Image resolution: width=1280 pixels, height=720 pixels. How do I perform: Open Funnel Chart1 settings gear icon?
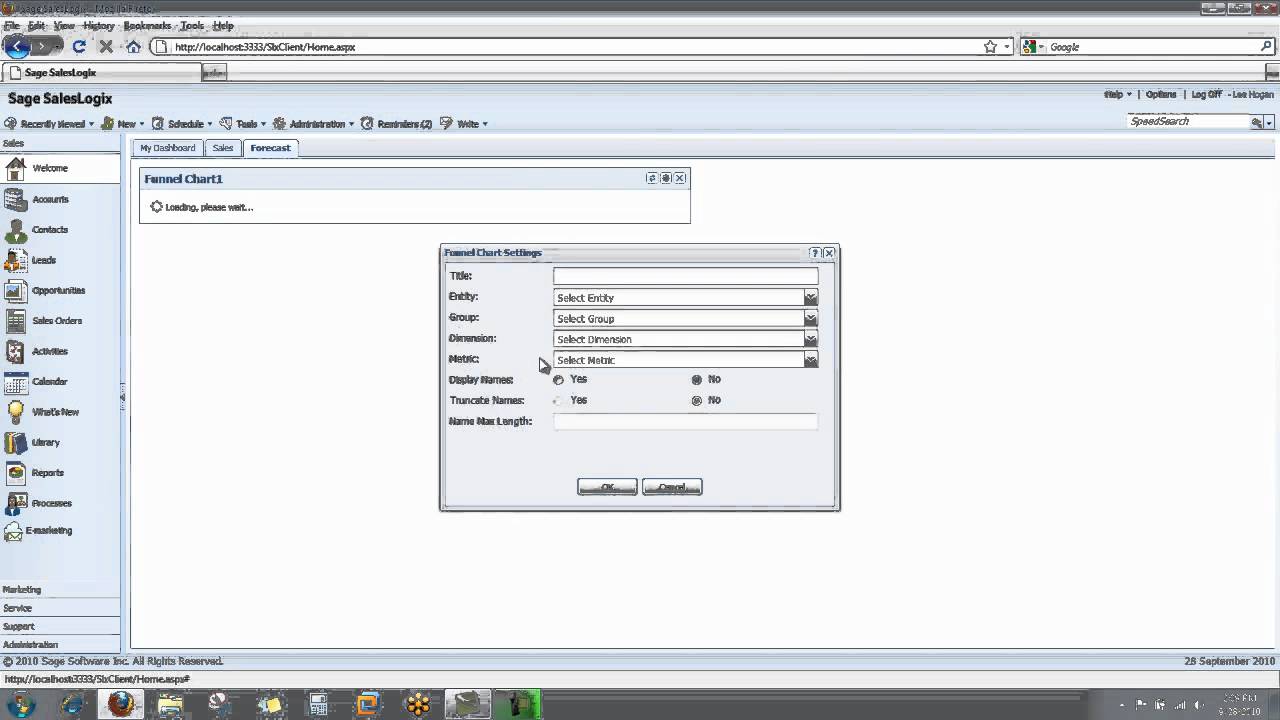point(666,178)
